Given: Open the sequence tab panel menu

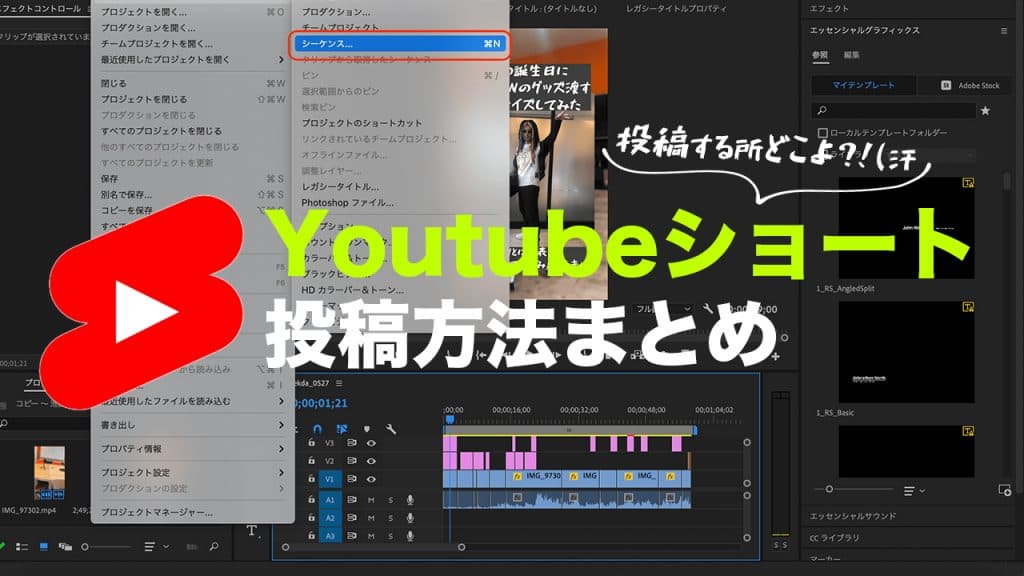Looking at the screenshot, I should point(339,383).
